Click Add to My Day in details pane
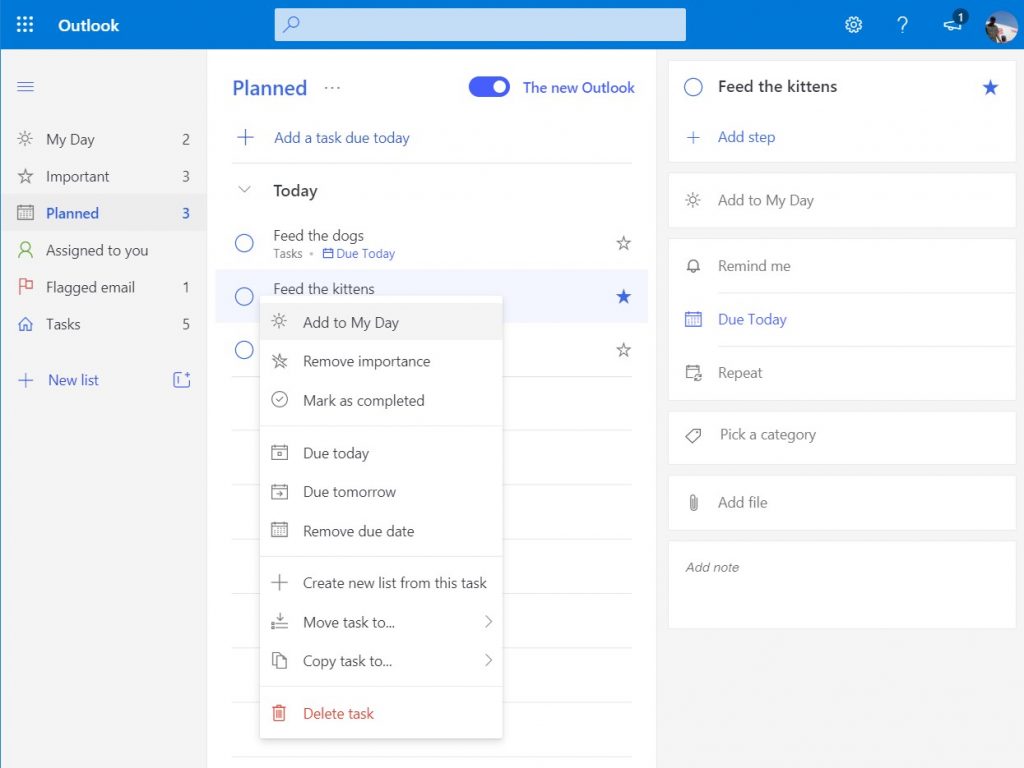1024x768 pixels. 842,200
